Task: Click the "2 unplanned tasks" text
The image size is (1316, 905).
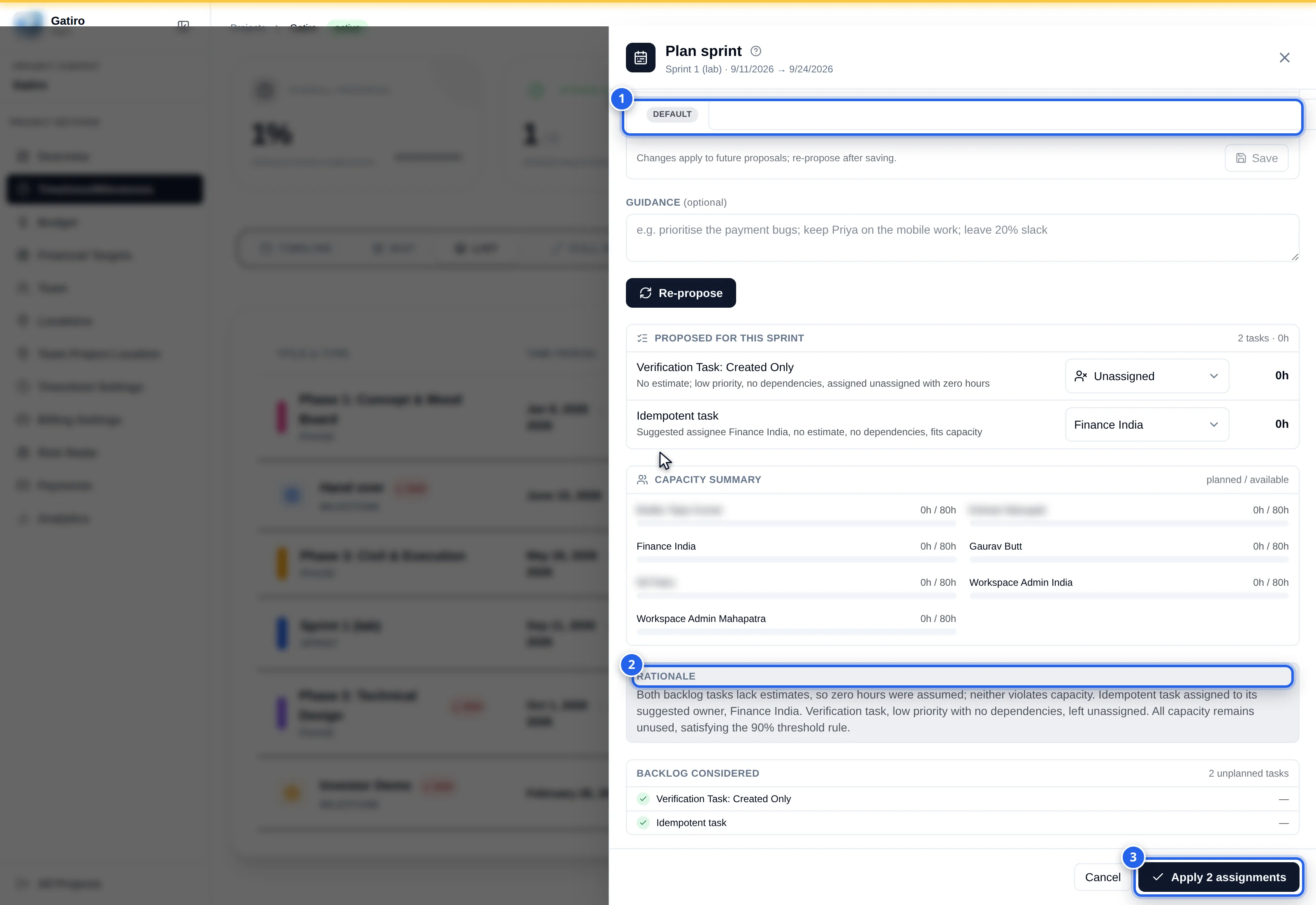Action: point(1248,773)
